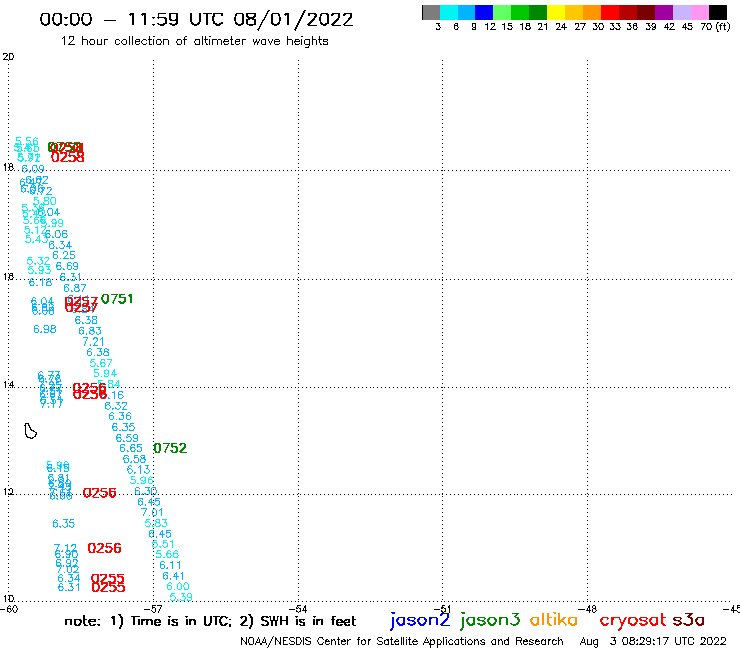This screenshot has width=740, height=650.
Task: Click the green "jason3" legend label
Action: [490, 620]
